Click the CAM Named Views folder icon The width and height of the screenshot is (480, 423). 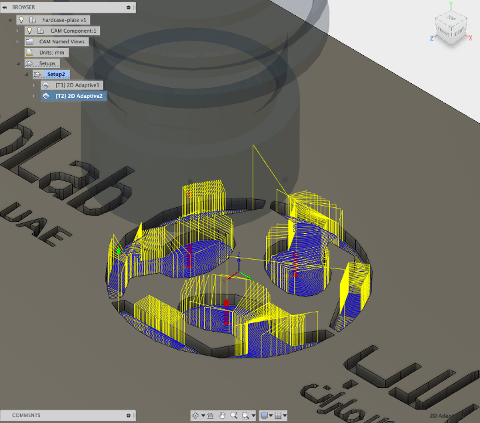pyautogui.click(x=30, y=42)
